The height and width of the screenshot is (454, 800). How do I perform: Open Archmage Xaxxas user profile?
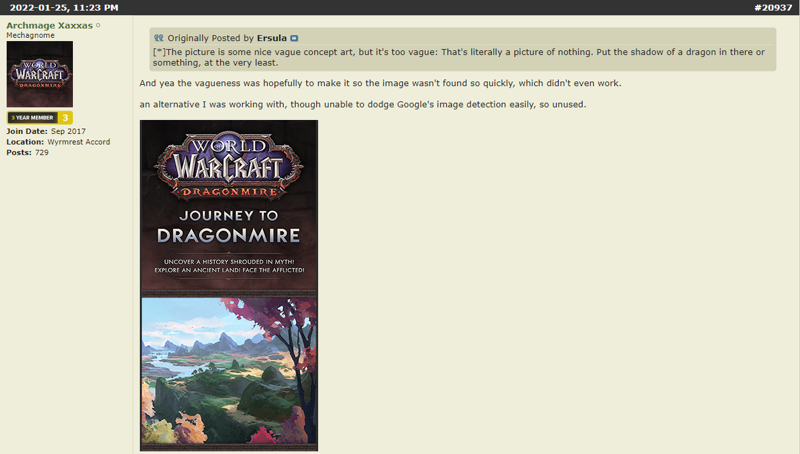tap(49, 26)
